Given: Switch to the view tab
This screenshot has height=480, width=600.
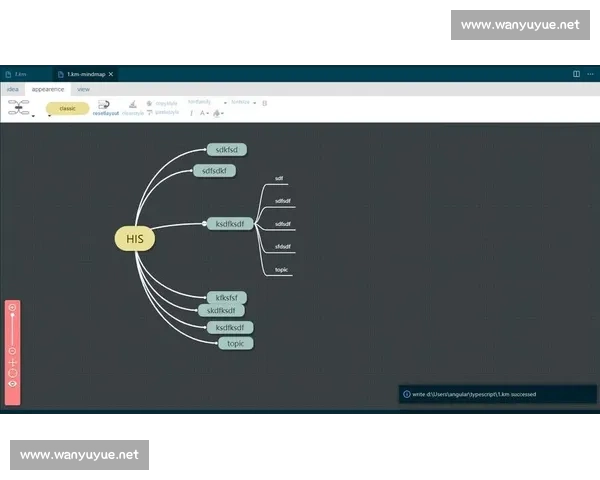Looking at the screenshot, I should [x=83, y=89].
